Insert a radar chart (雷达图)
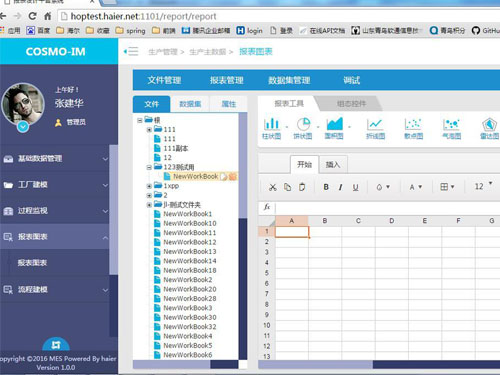500x375 pixels. [489, 128]
